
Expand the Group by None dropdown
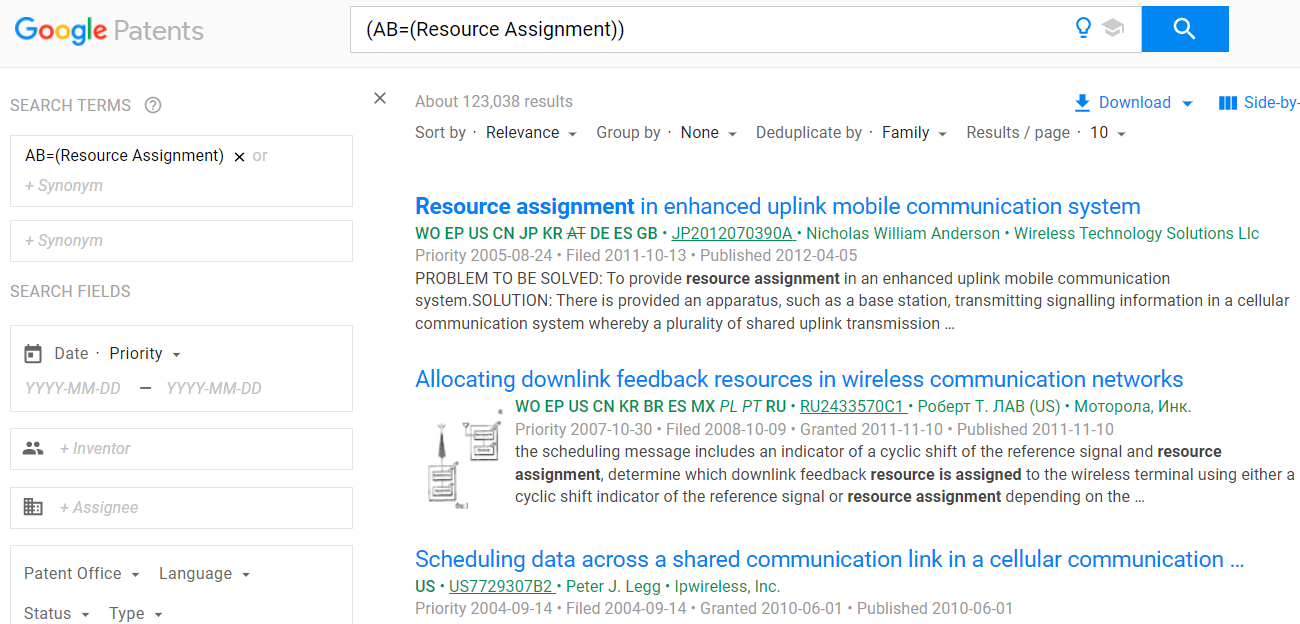click(x=708, y=133)
